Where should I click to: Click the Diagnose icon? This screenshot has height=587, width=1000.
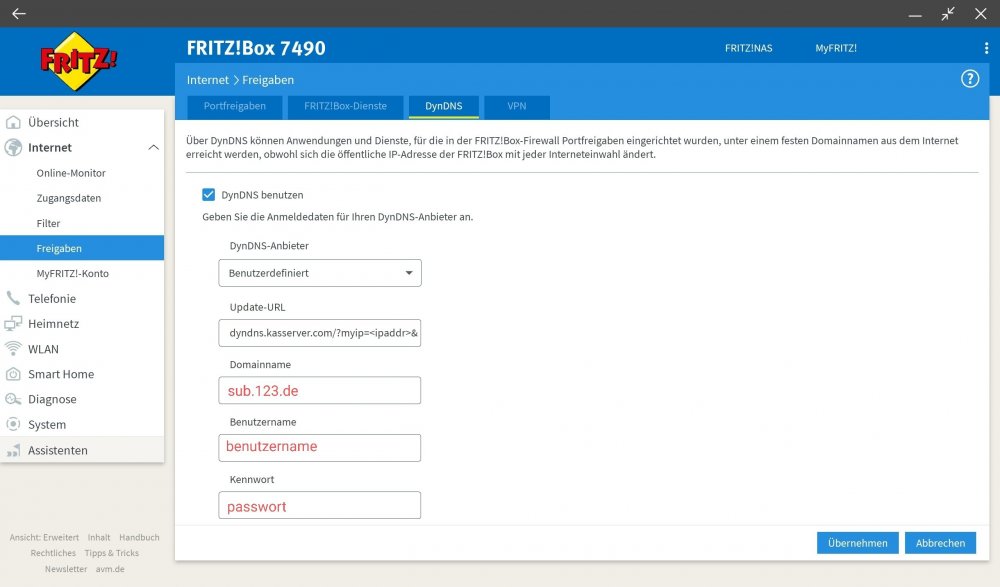13,399
